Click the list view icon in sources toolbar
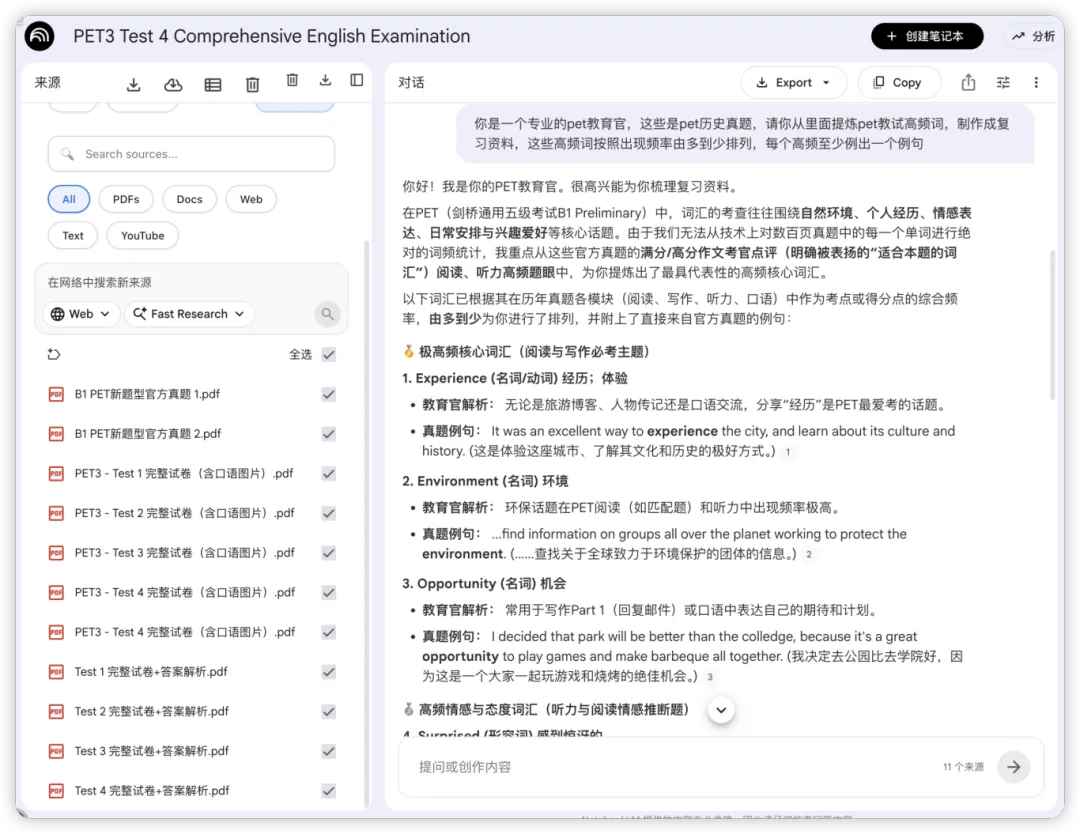Screen dimensions: 1080x834 click(x=213, y=85)
